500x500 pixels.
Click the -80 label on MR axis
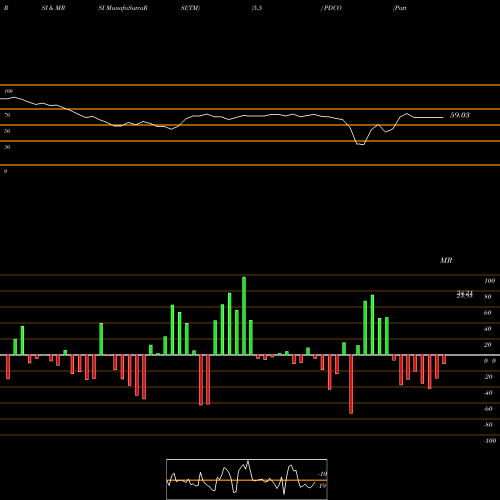[488, 425]
